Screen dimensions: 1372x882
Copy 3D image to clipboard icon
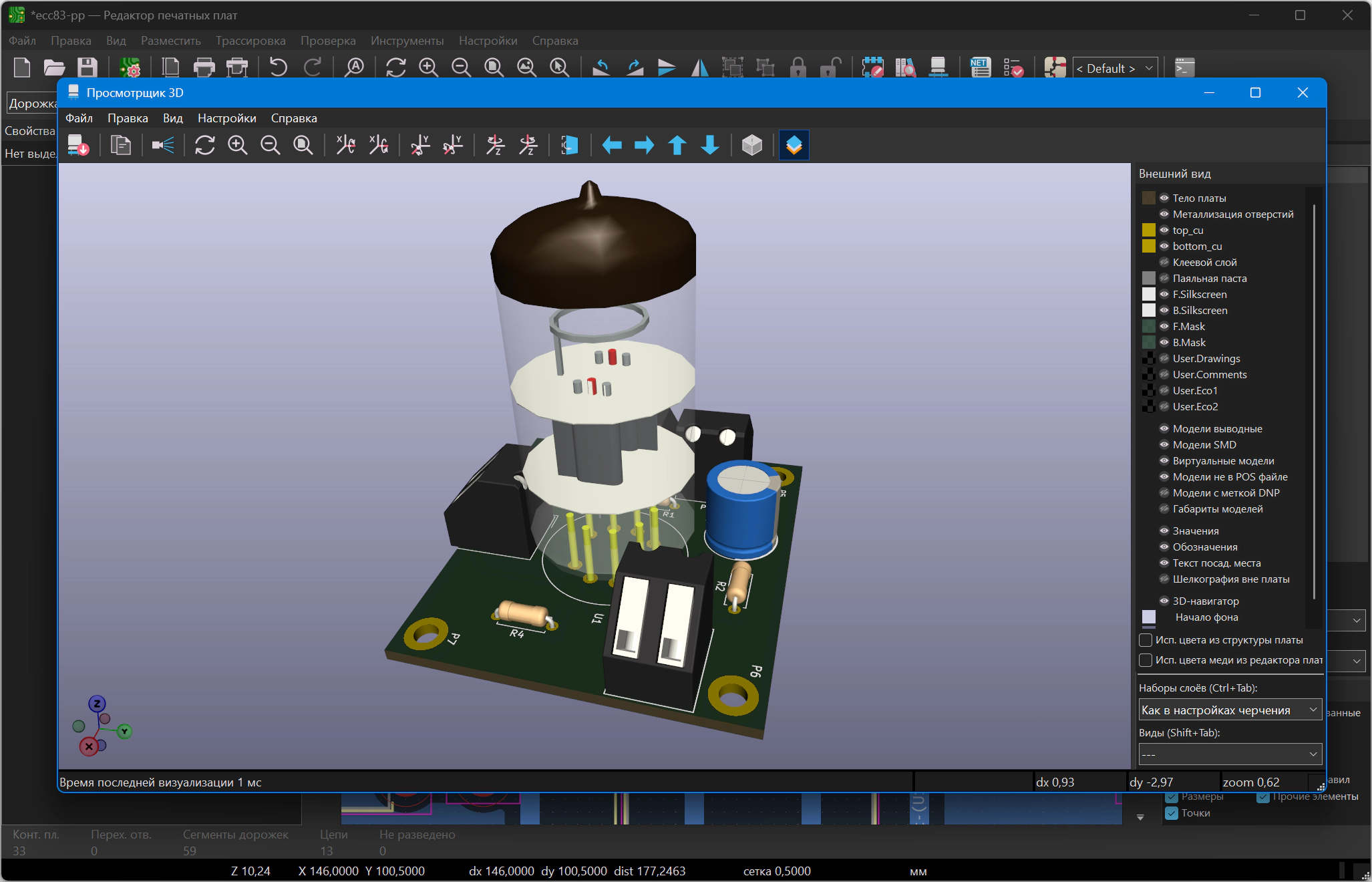(x=120, y=145)
